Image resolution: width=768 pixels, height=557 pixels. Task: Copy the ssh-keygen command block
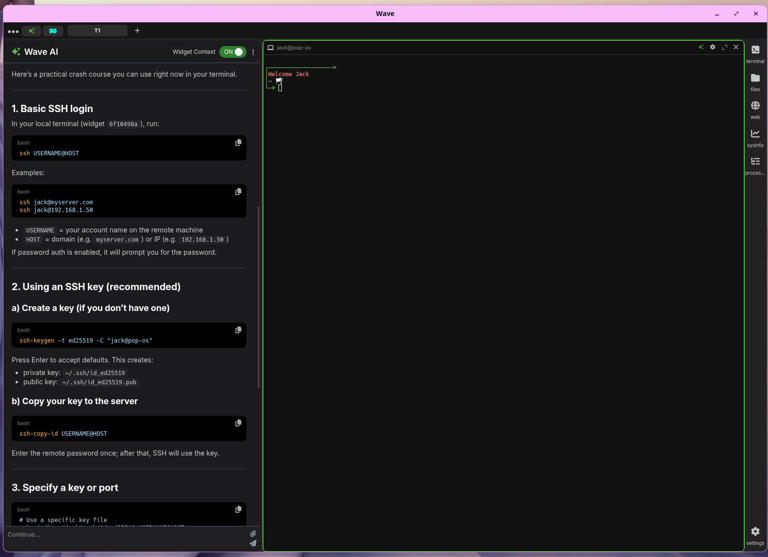[238, 330]
